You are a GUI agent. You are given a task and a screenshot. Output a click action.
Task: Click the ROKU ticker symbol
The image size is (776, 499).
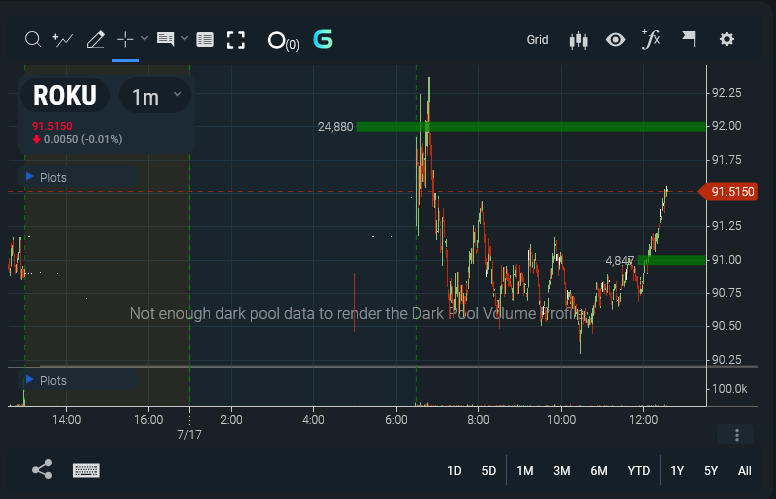click(x=65, y=95)
